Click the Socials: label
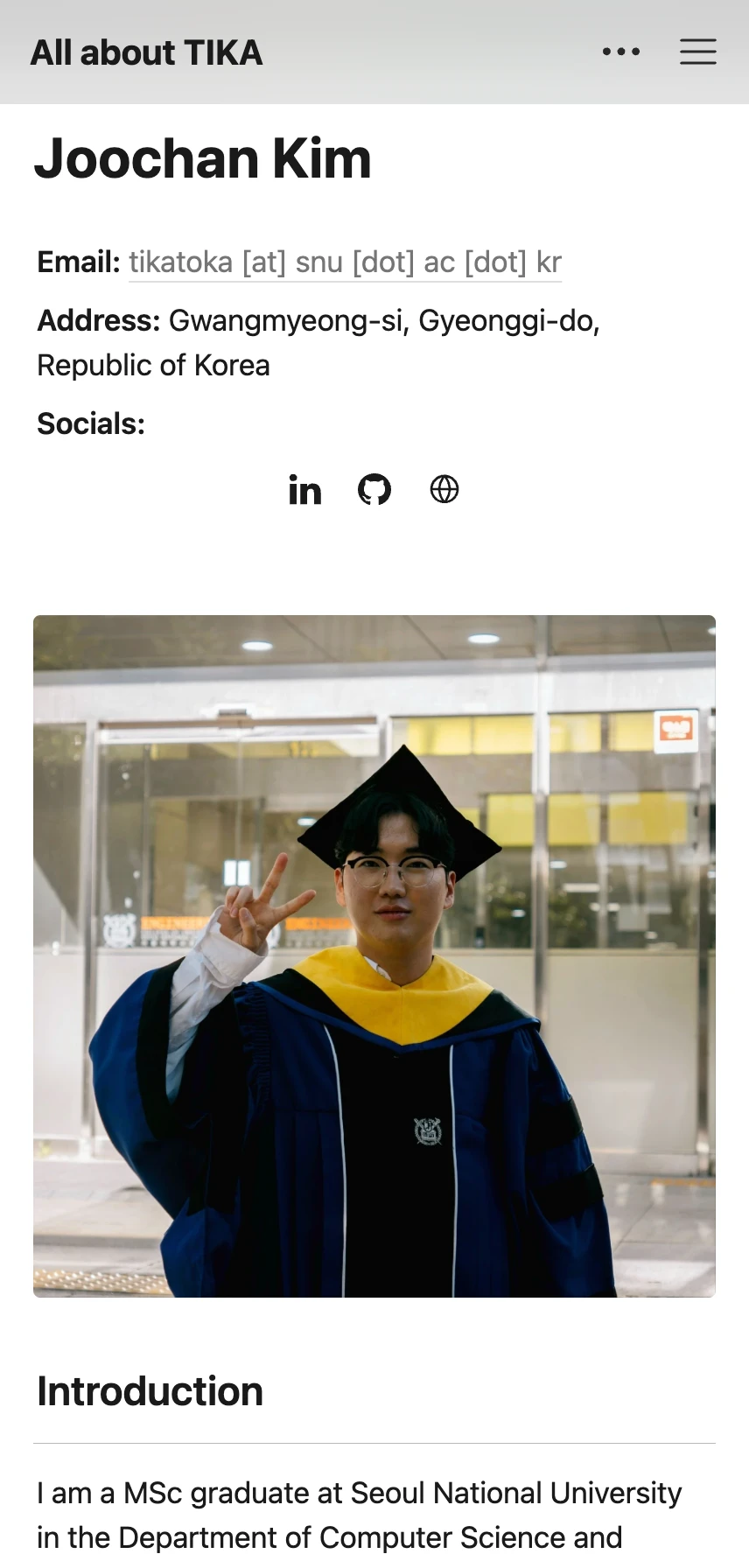Image resolution: width=749 pixels, height=1568 pixels. tap(91, 423)
